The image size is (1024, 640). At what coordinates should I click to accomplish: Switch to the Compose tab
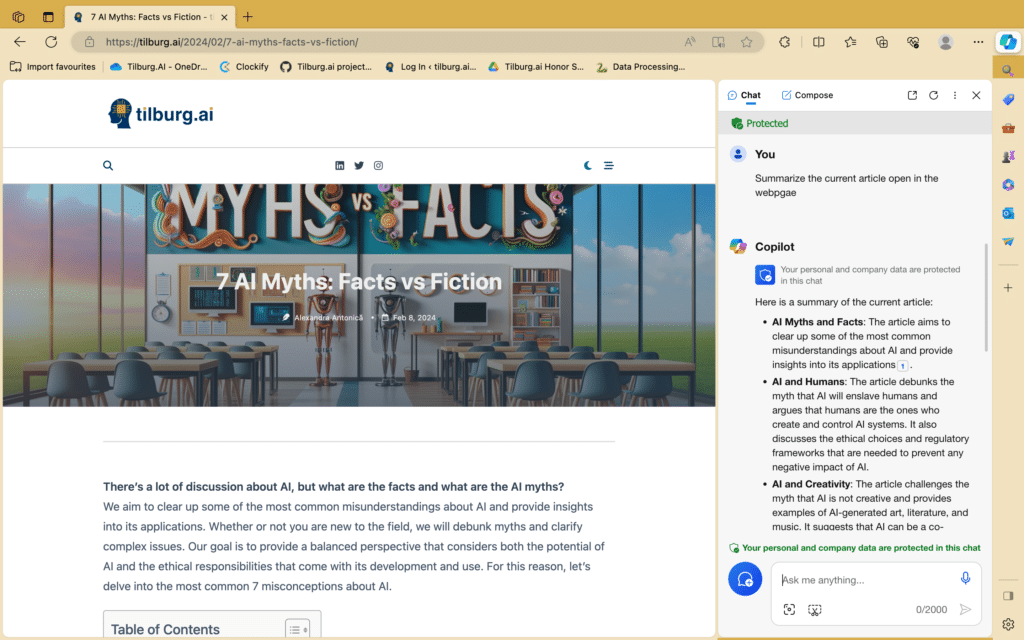807,95
